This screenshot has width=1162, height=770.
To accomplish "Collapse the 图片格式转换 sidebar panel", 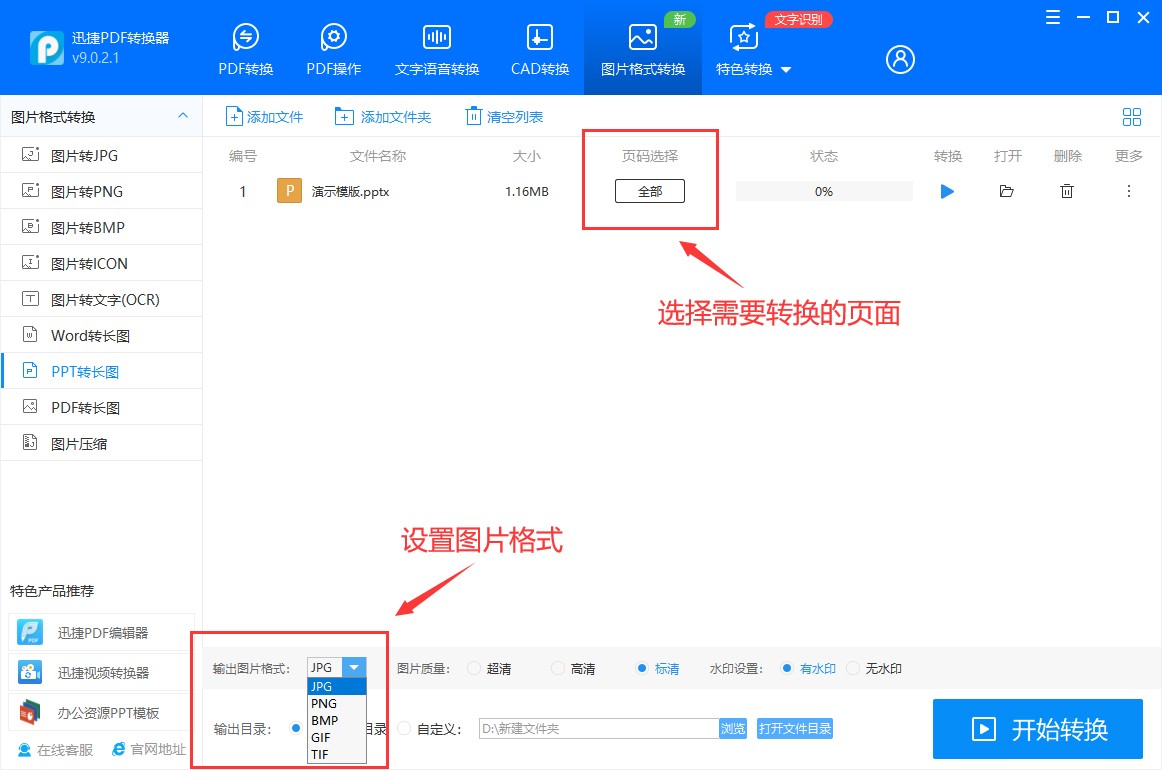I will 183,116.
